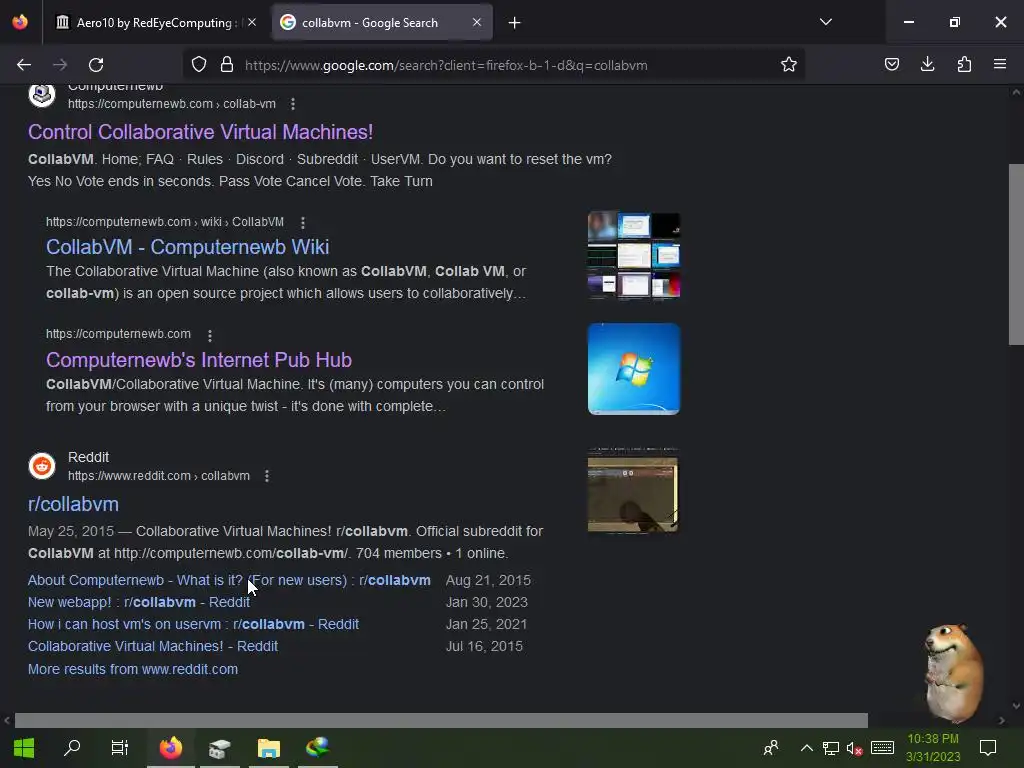The image size is (1024, 768).
Task: Click More results from www.reddit.com
Action: (133, 669)
